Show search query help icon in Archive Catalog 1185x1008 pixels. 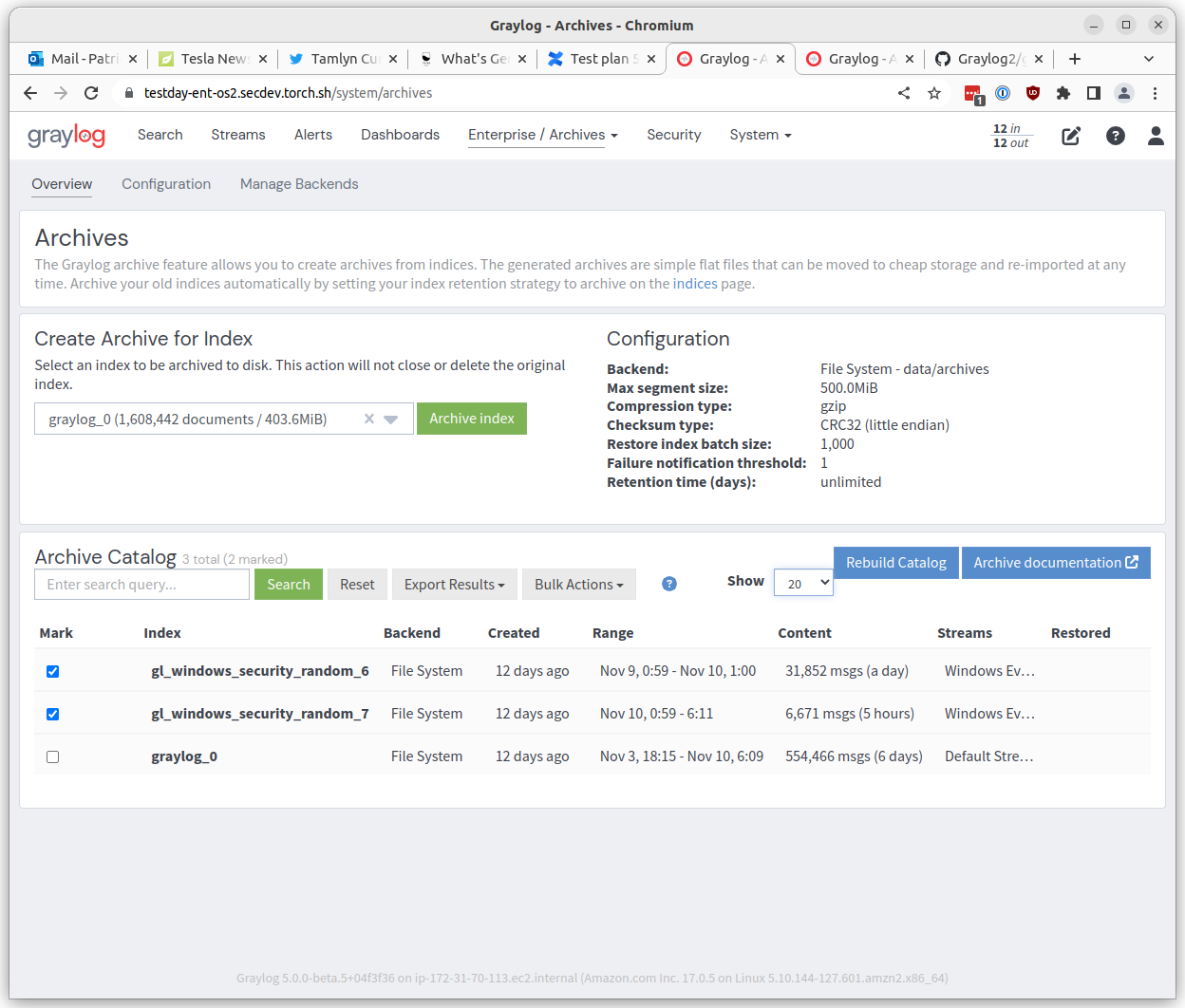(669, 584)
